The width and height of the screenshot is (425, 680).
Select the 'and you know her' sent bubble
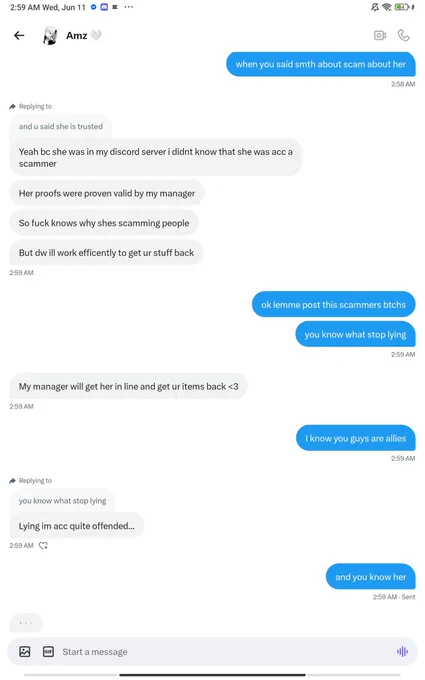coord(370,577)
